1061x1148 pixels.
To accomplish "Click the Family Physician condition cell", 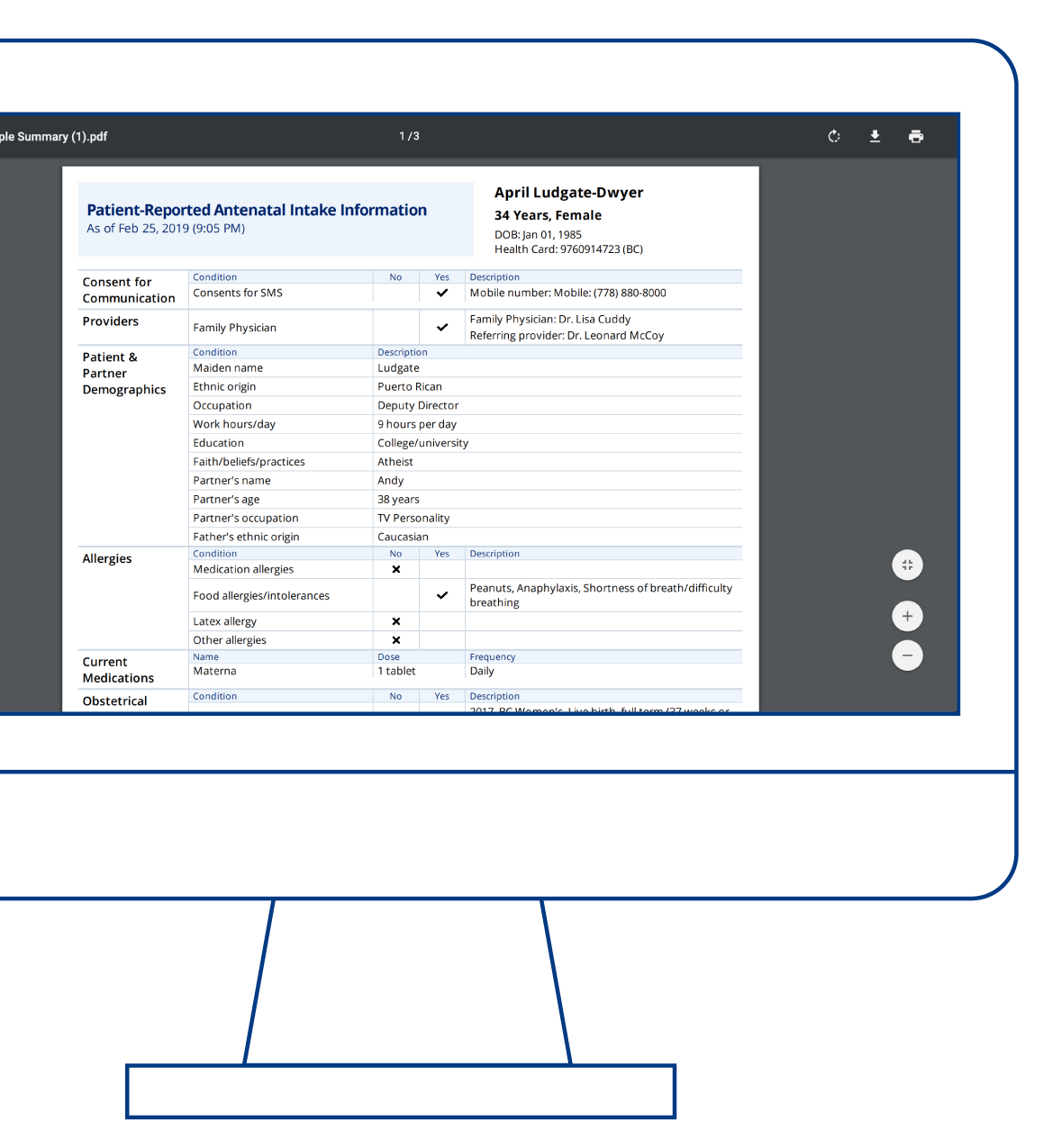I will click(281, 328).
